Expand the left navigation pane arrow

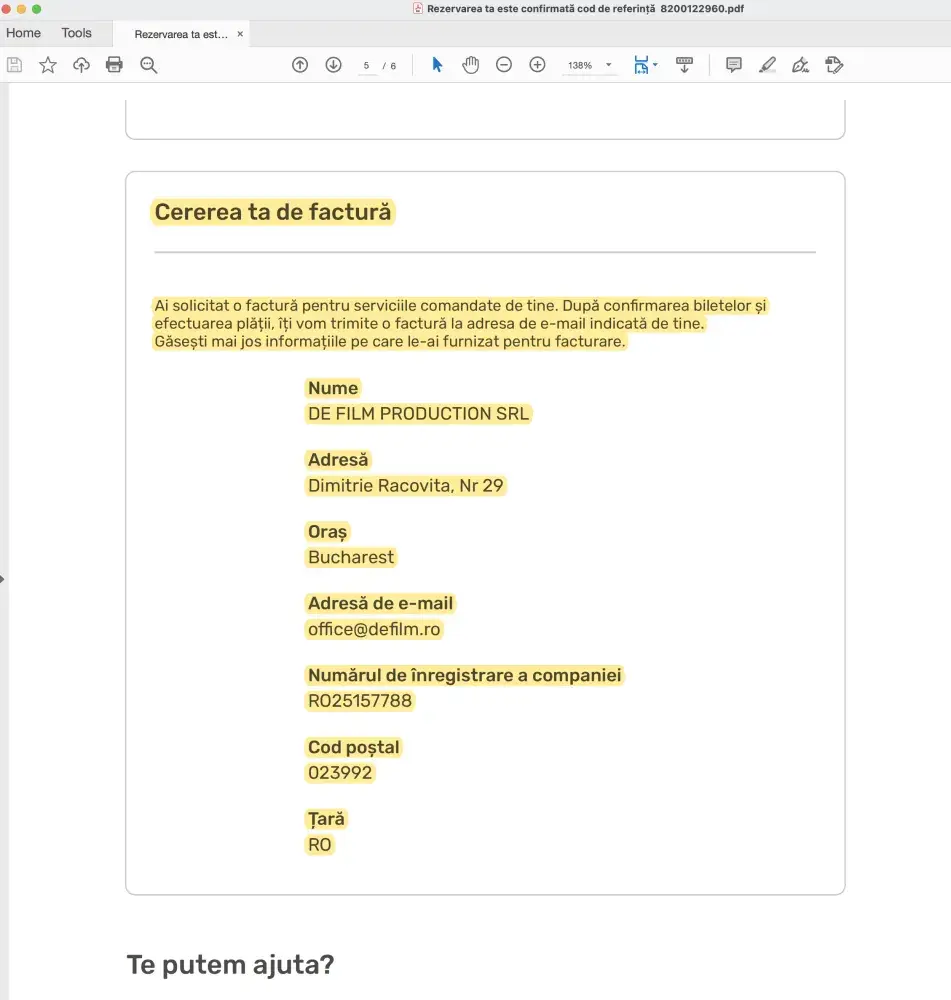tap(3, 578)
